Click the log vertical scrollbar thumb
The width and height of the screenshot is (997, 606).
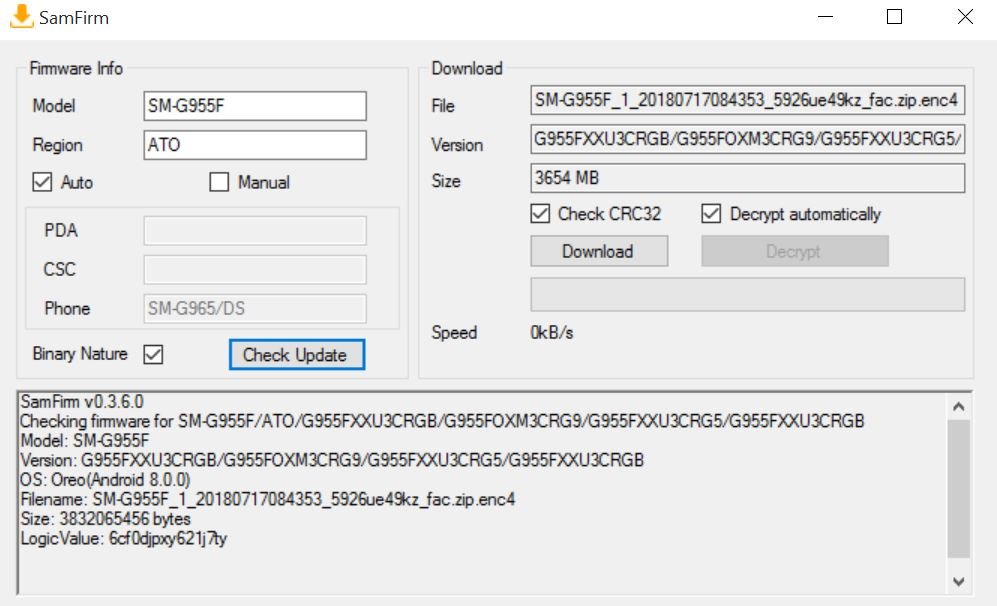click(959, 488)
